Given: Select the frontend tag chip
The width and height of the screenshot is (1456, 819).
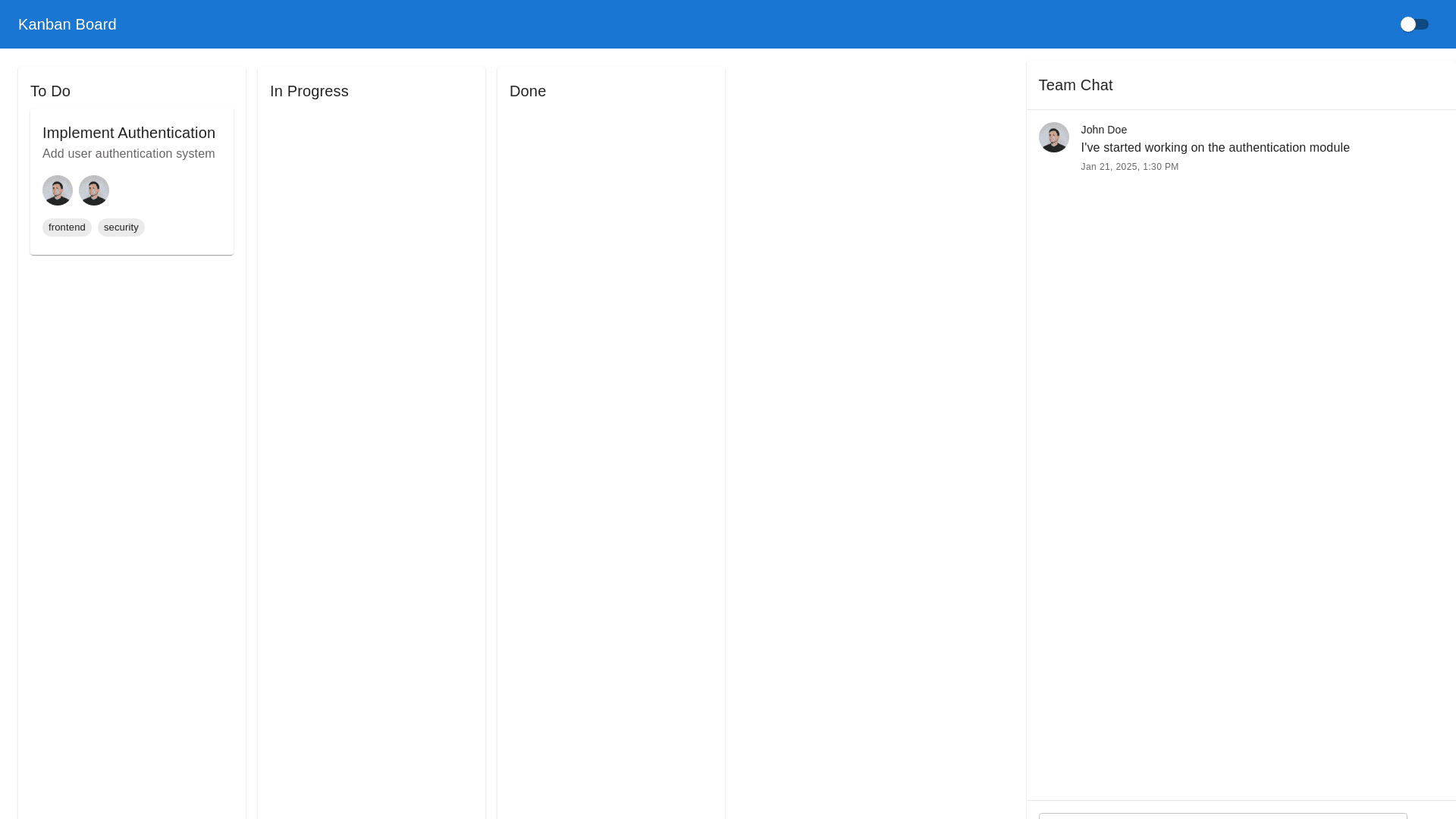Looking at the screenshot, I should (x=67, y=227).
